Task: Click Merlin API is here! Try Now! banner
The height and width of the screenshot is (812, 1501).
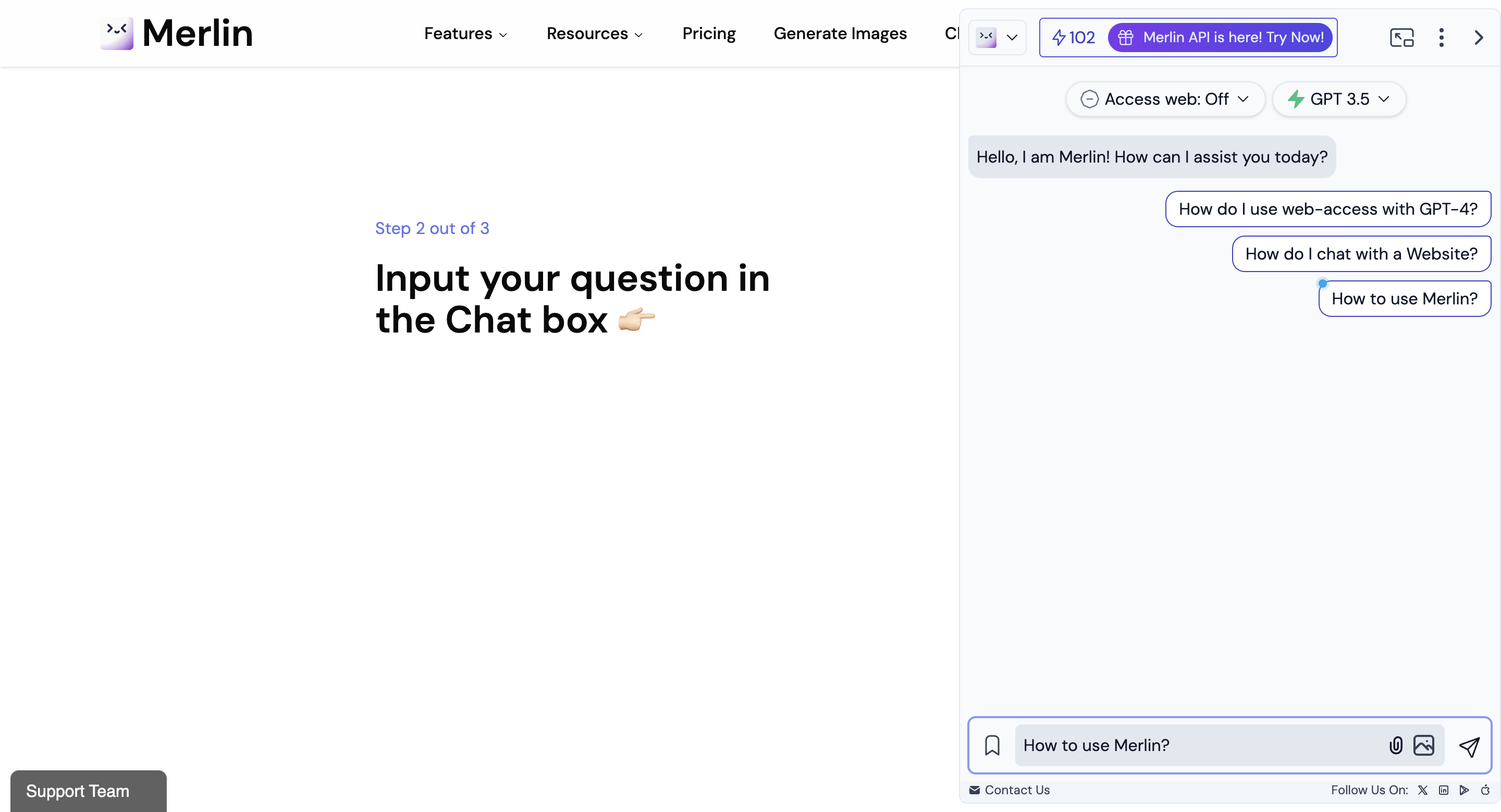Action: click(x=1220, y=38)
